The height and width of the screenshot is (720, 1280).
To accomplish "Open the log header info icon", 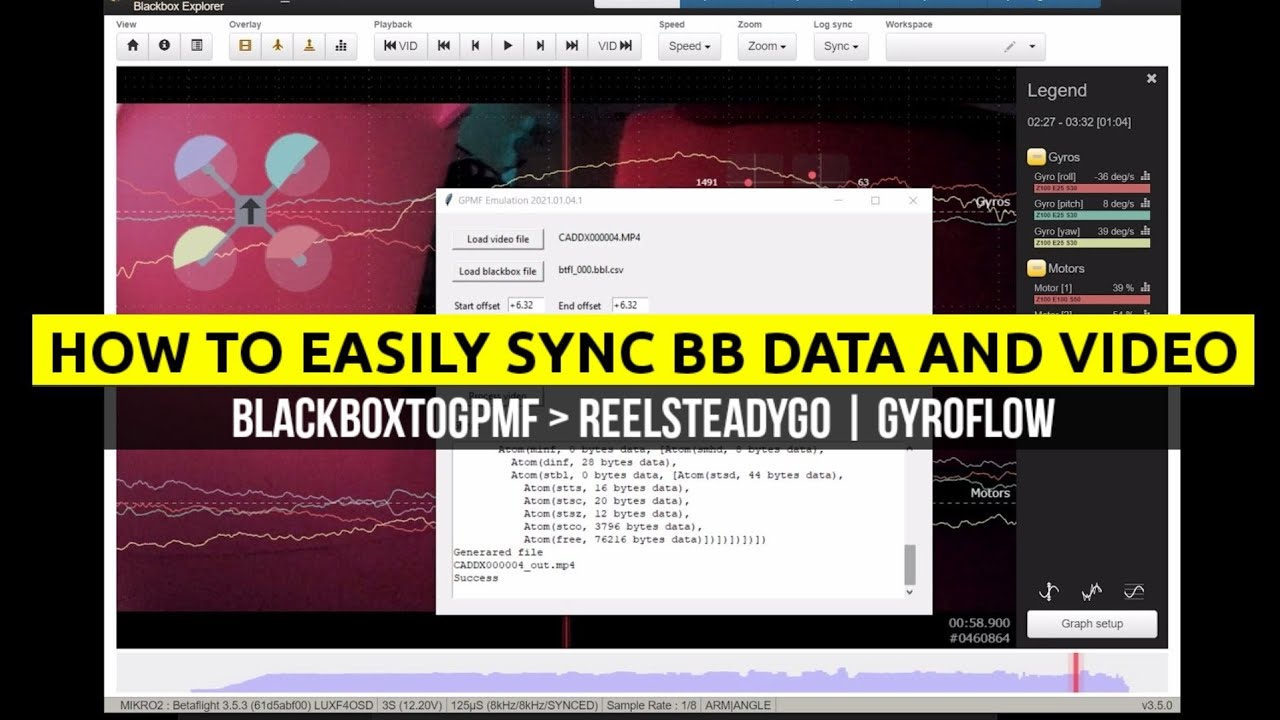I will [164, 46].
